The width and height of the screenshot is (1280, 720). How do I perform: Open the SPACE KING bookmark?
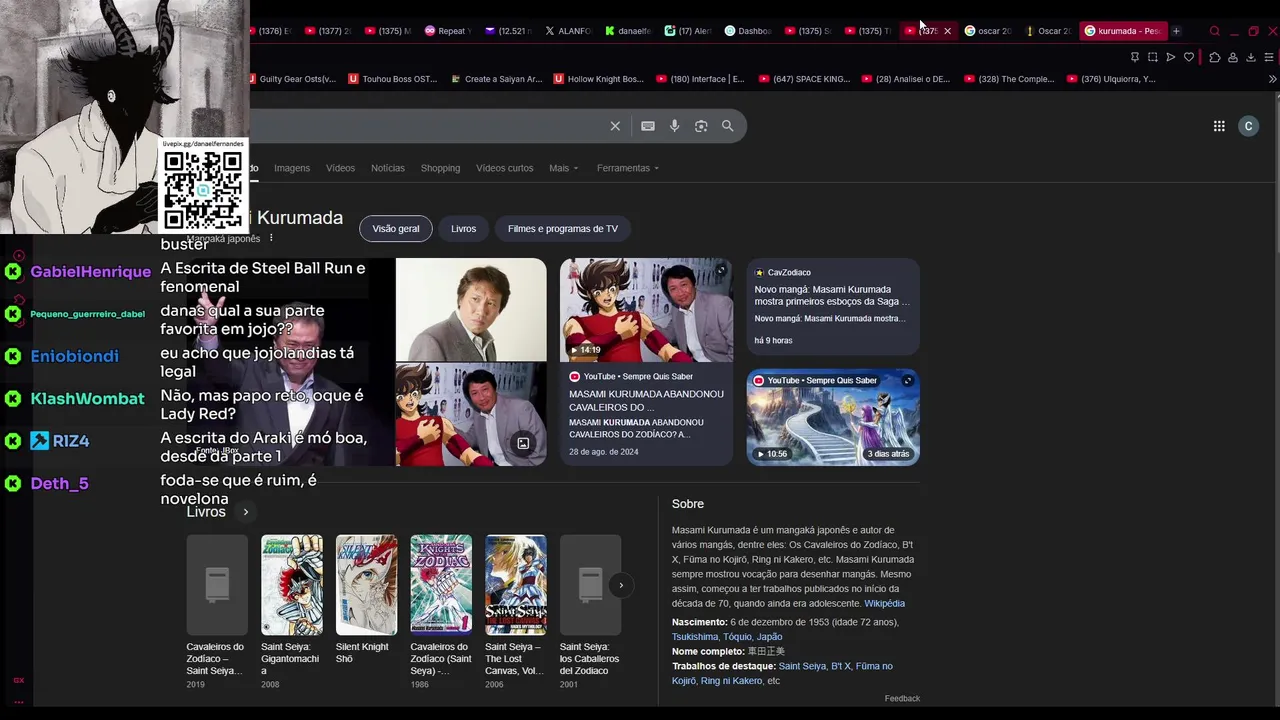pos(804,79)
